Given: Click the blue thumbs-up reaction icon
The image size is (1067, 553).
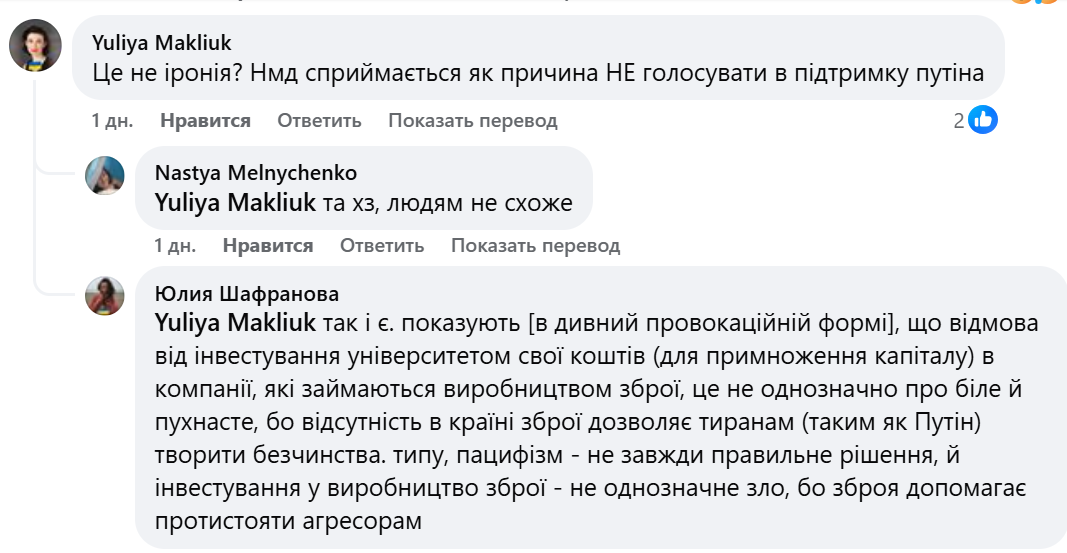Looking at the screenshot, I should click(983, 121).
